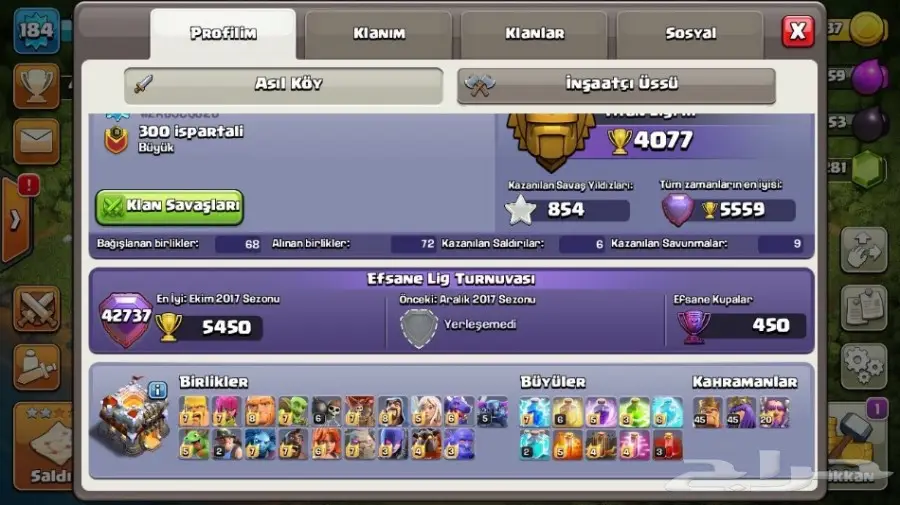The height and width of the screenshot is (505, 900).
Task: Open the Klanlar tab
Action: click(534, 34)
